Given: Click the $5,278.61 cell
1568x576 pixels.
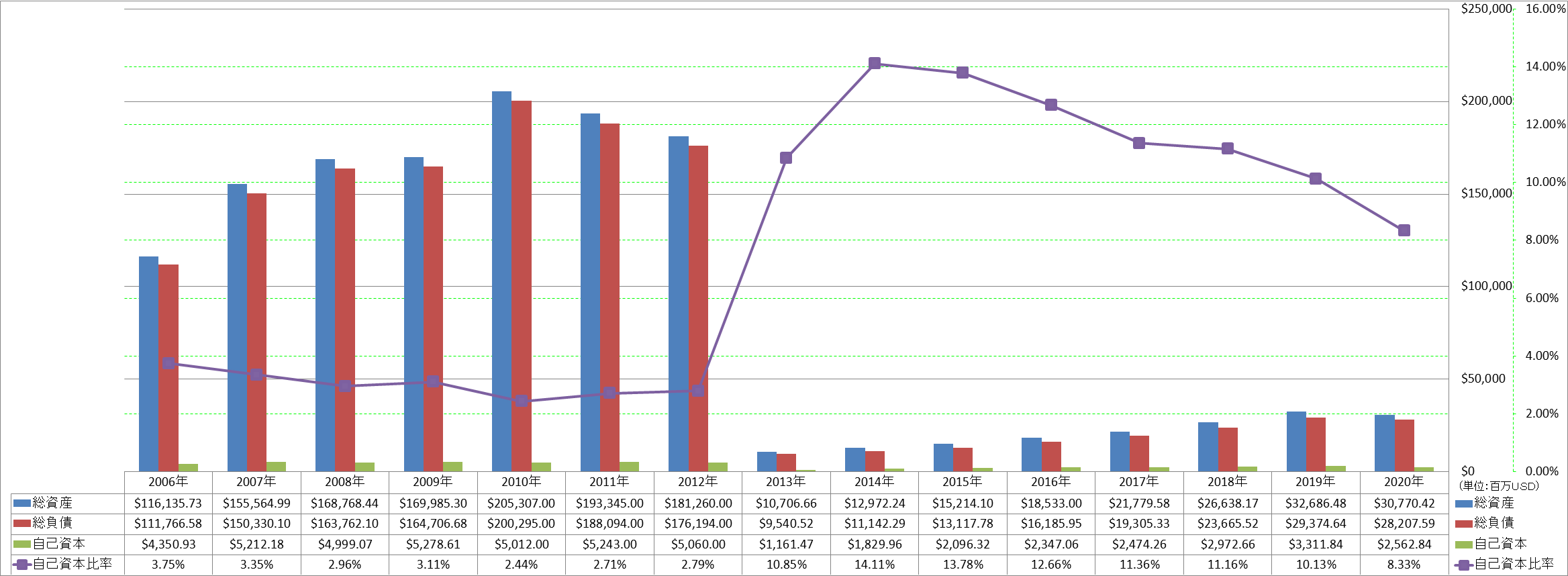Looking at the screenshot, I should point(433,544).
